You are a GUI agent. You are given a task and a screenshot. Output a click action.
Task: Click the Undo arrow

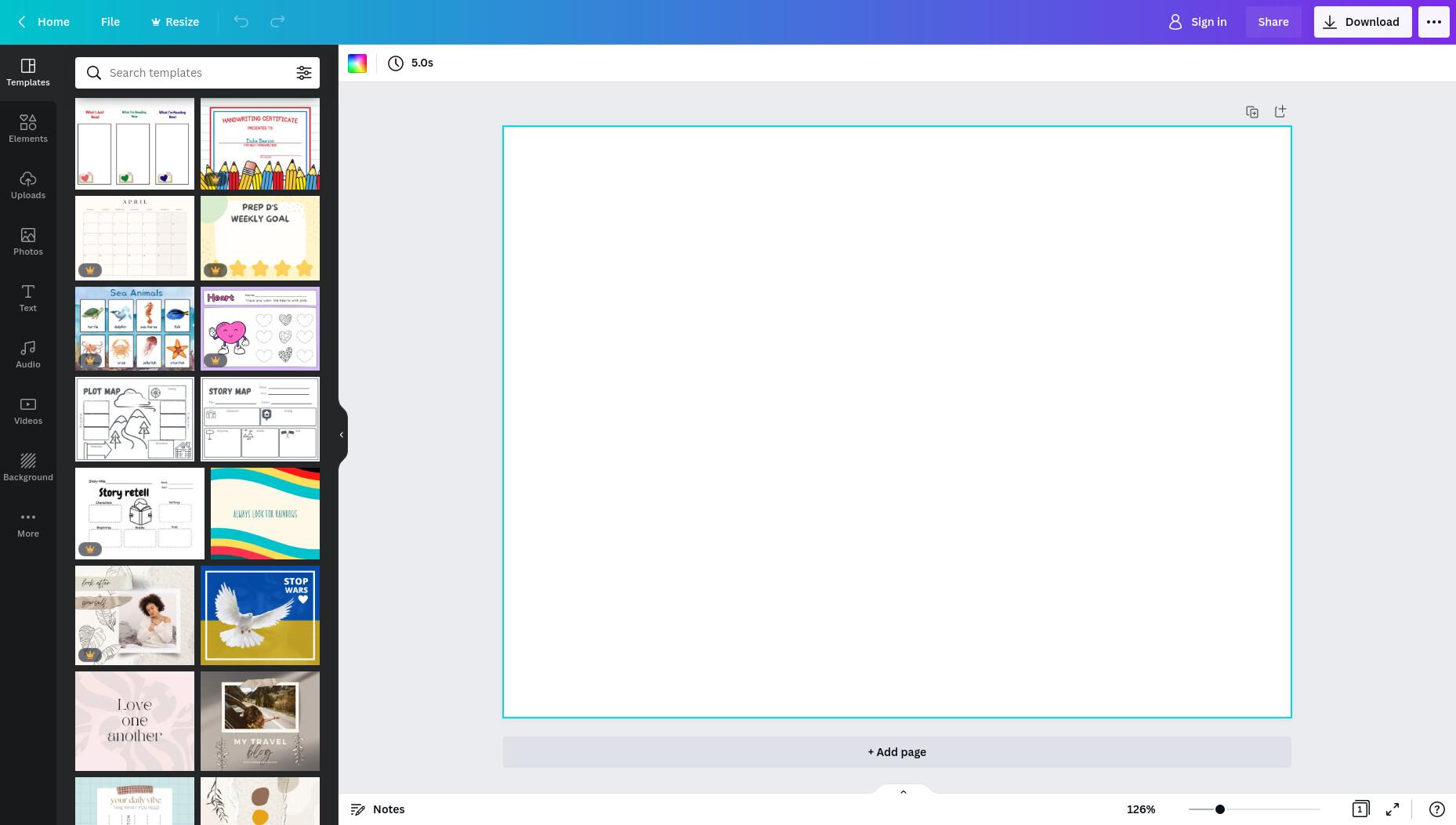pos(241,22)
